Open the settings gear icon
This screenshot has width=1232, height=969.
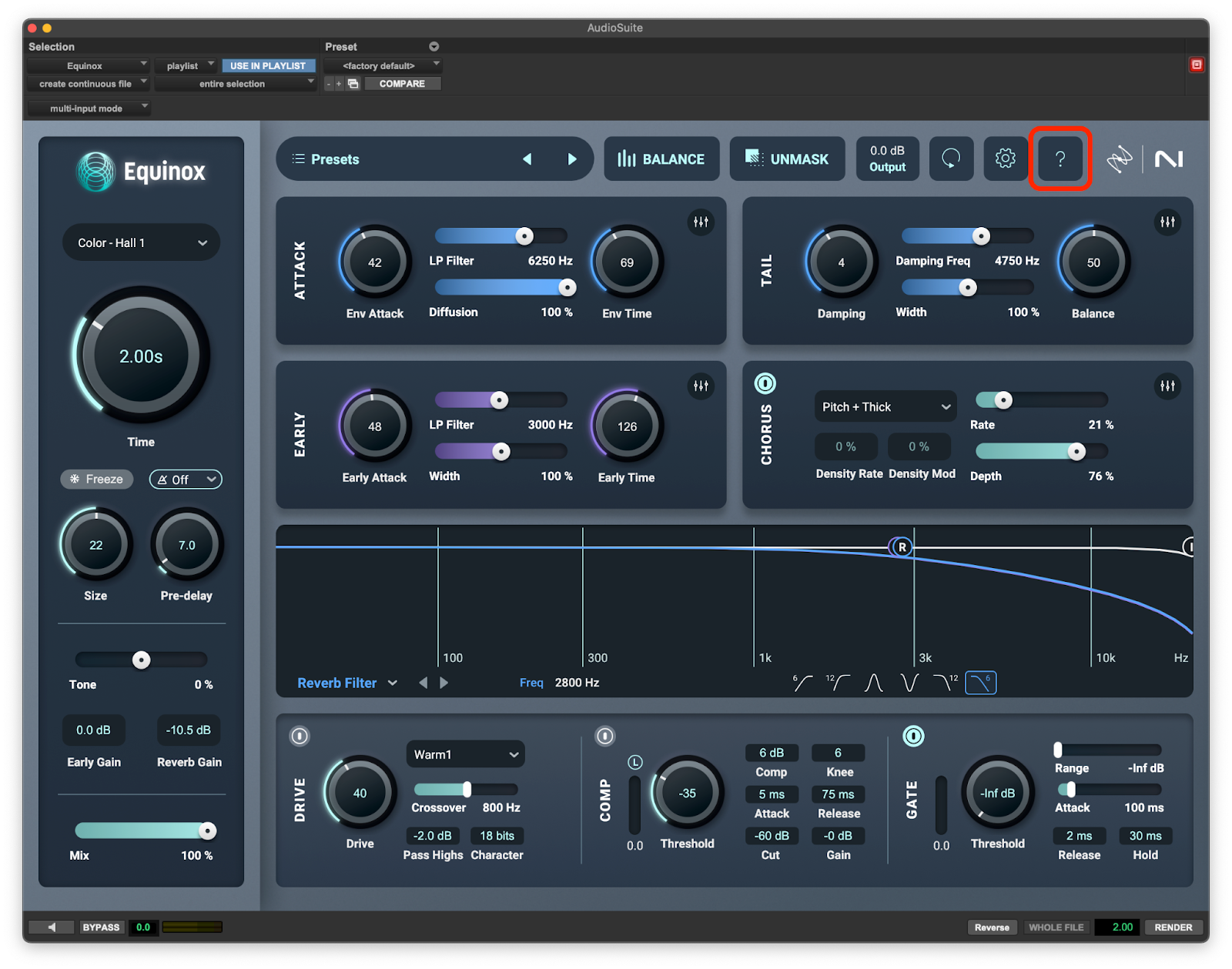(1005, 159)
